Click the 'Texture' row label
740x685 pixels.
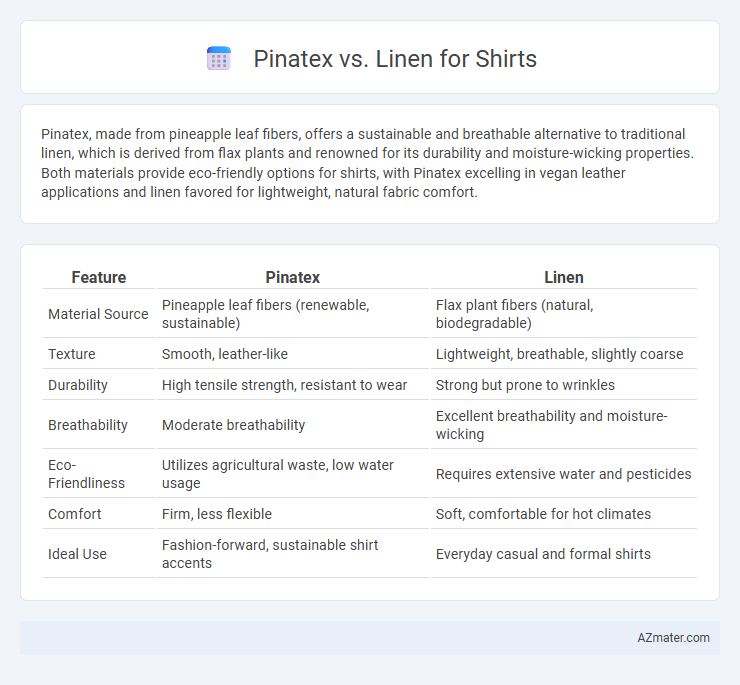72,354
